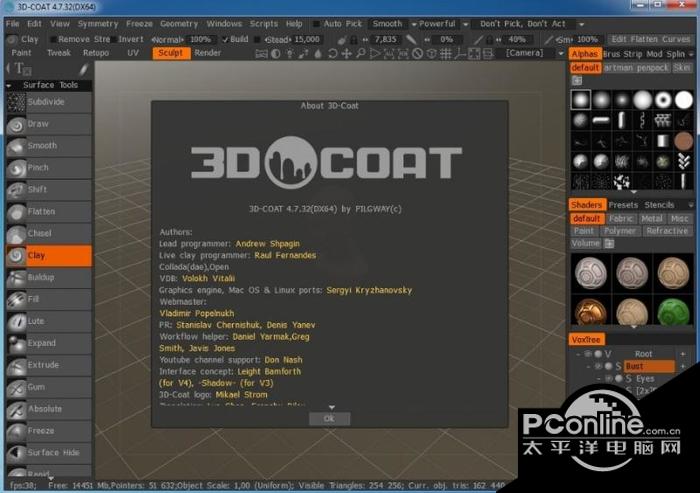
Task: Select the Refractive shader category
Action: (x=667, y=231)
